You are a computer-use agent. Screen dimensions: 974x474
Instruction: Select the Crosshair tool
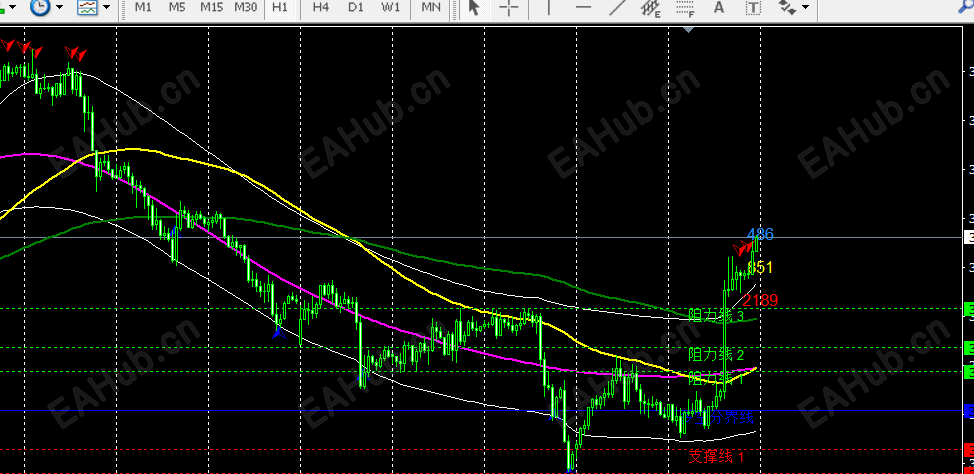click(509, 7)
